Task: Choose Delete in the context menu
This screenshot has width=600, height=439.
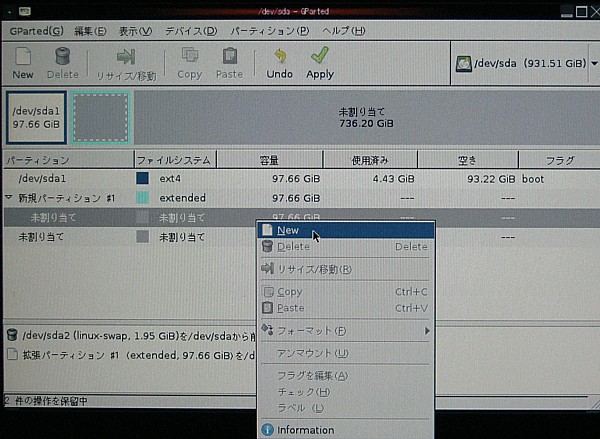Action: click(x=346, y=246)
